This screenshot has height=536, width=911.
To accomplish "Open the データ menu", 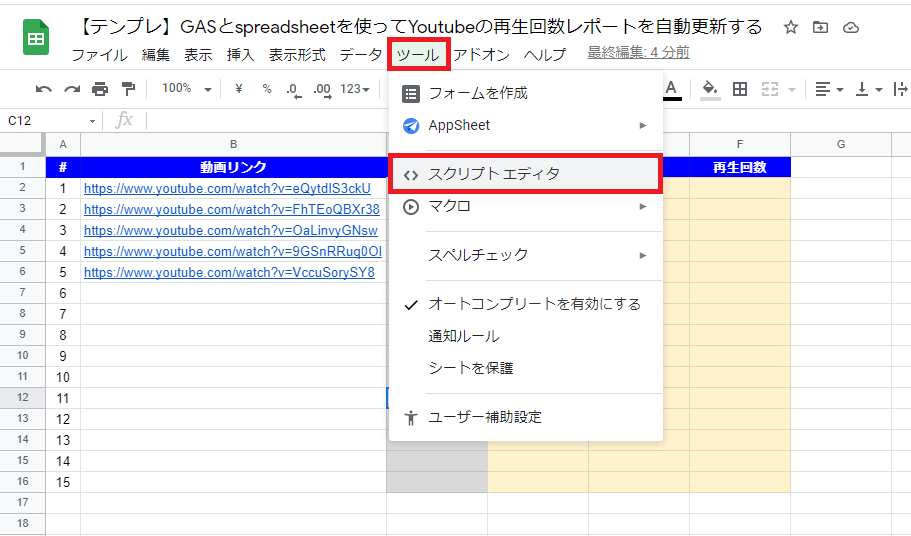I will (361, 55).
